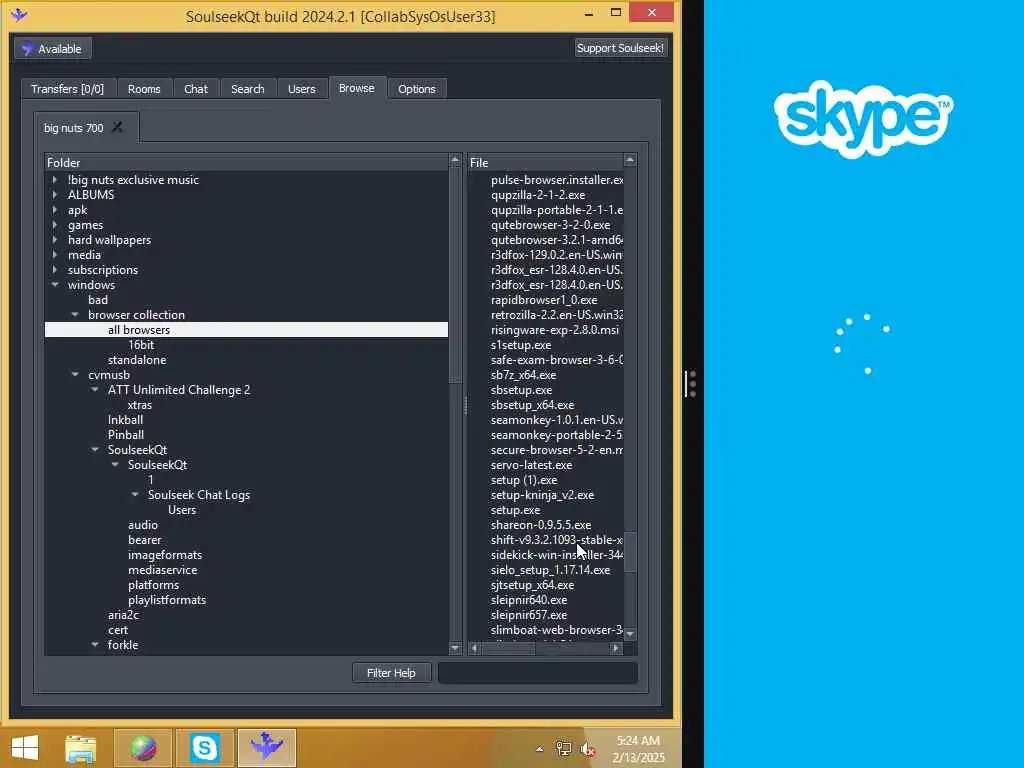This screenshot has height=768, width=1024.
Task: Select file setup-kninja_v2.exe
Action: [543, 495]
